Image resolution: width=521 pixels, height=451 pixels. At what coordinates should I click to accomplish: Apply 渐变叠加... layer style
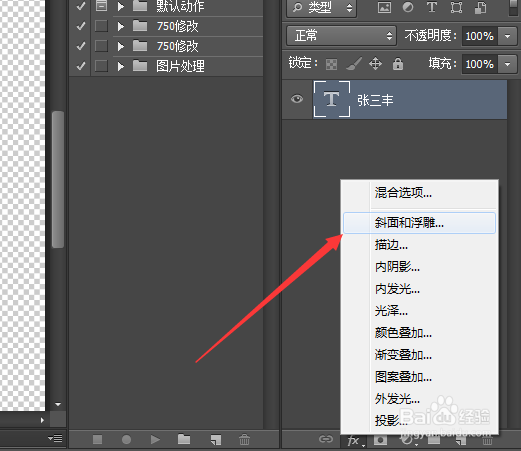click(x=420, y=355)
